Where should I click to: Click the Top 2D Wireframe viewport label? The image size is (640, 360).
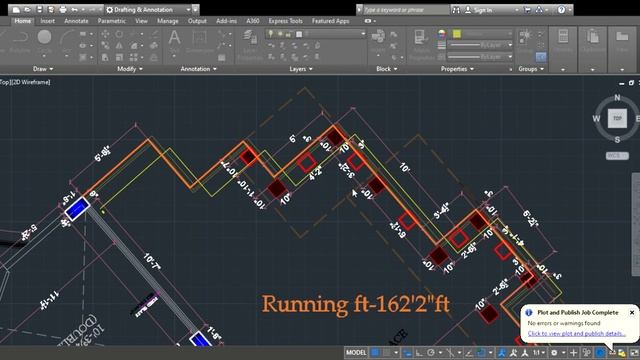click(x=25, y=82)
